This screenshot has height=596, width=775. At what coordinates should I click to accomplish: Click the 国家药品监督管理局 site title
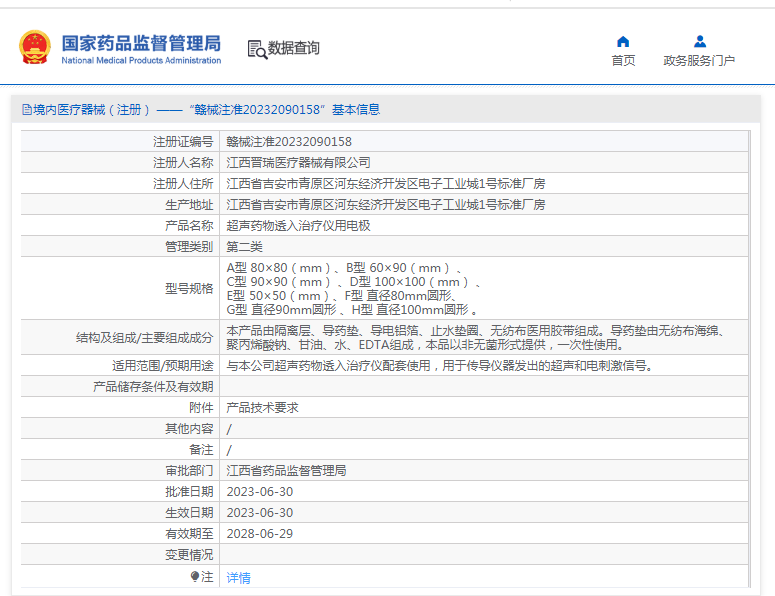click(140, 42)
